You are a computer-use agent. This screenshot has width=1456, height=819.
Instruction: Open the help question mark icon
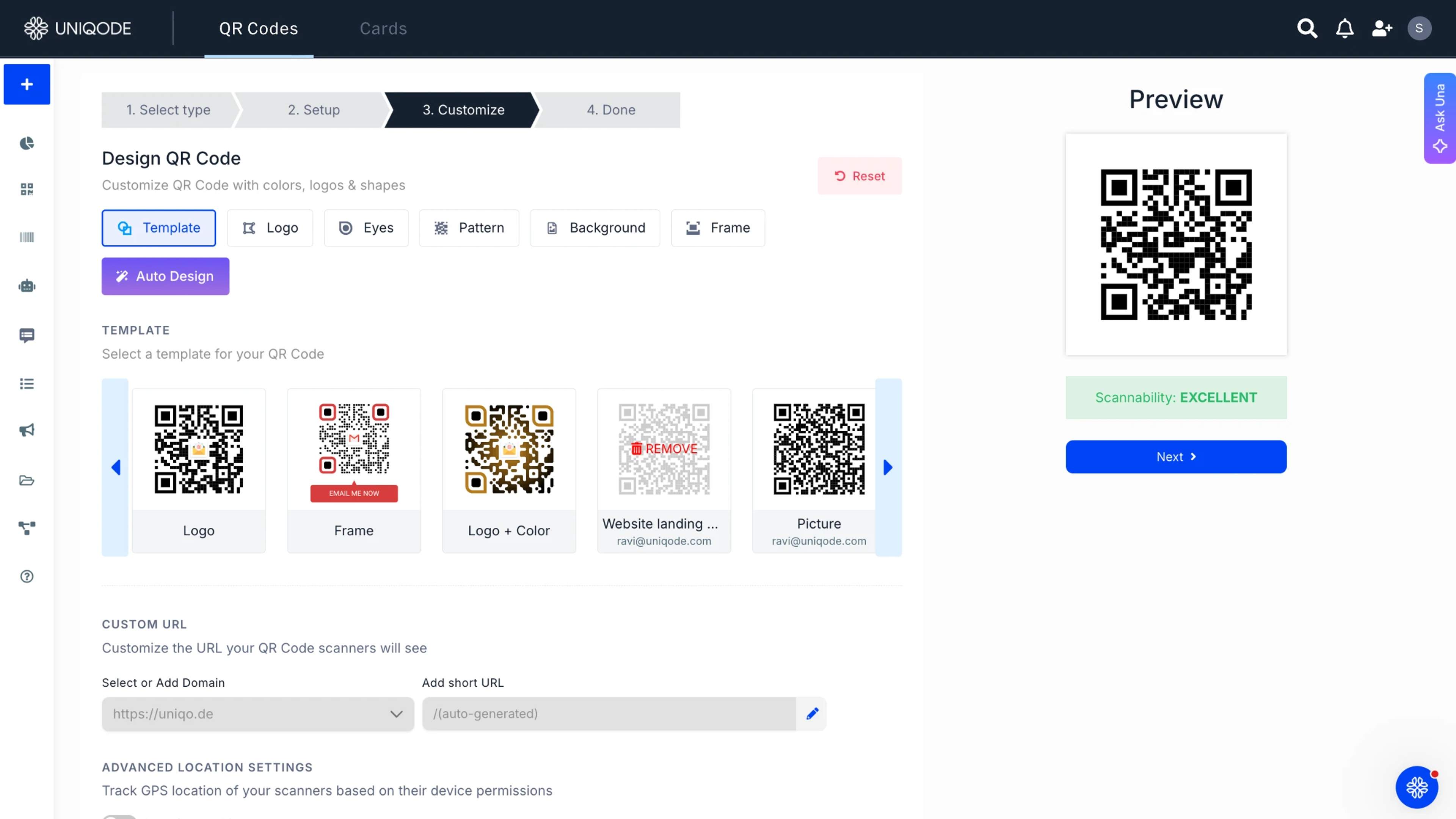tap(27, 576)
